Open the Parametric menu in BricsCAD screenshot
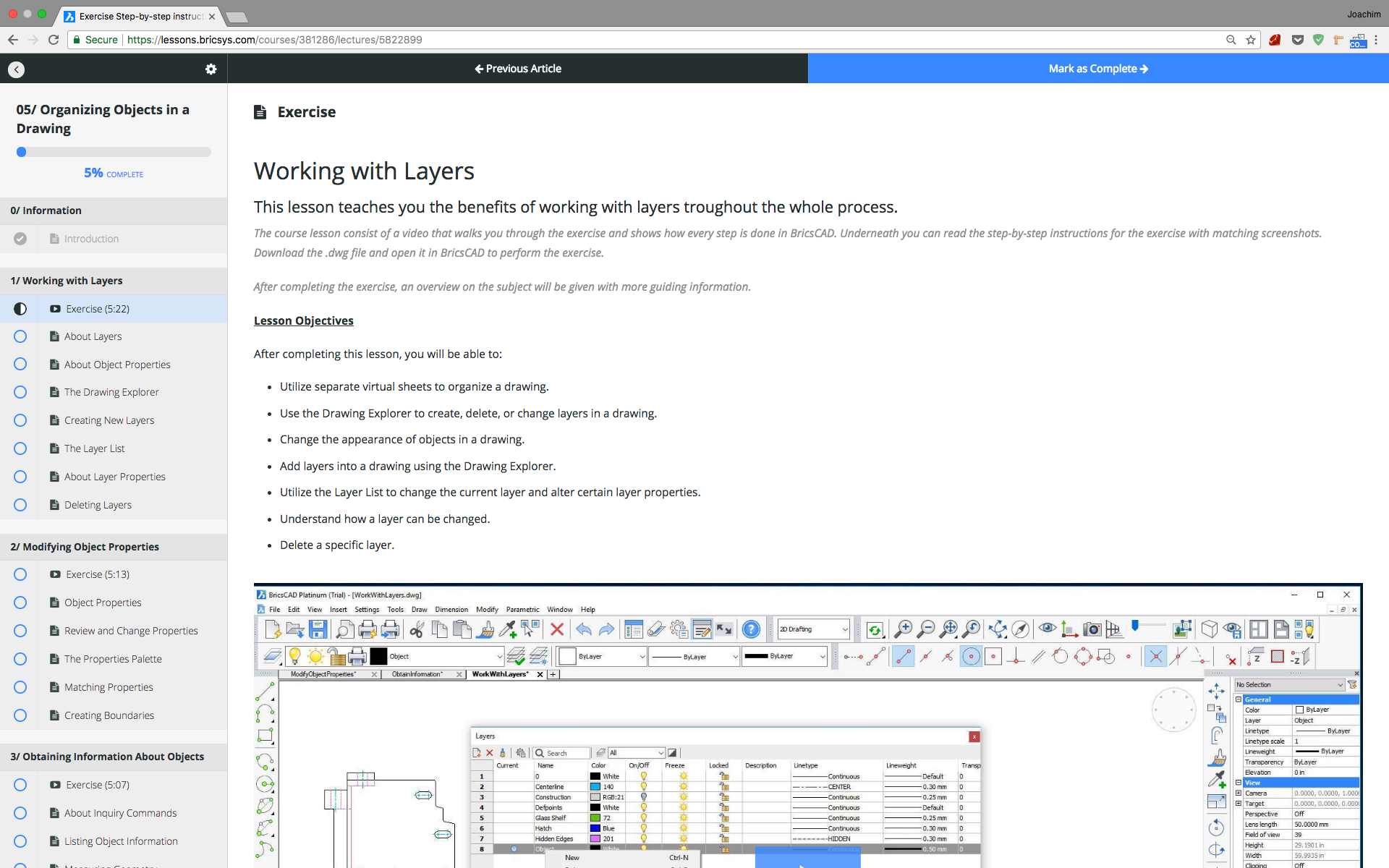The width and height of the screenshot is (1389, 868). click(x=522, y=610)
